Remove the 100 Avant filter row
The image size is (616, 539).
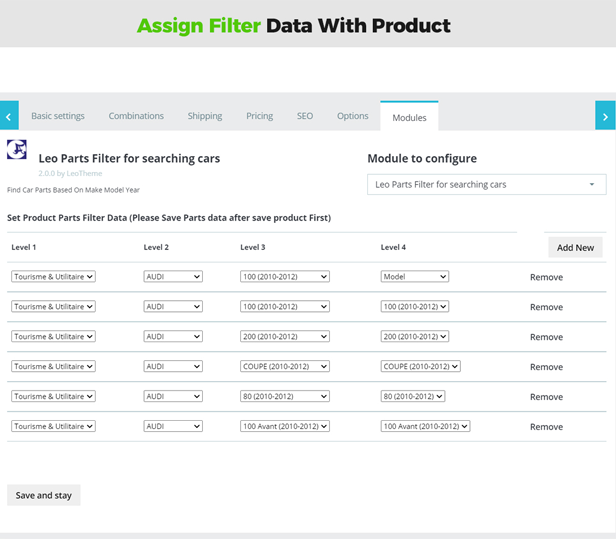click(546, 427)
